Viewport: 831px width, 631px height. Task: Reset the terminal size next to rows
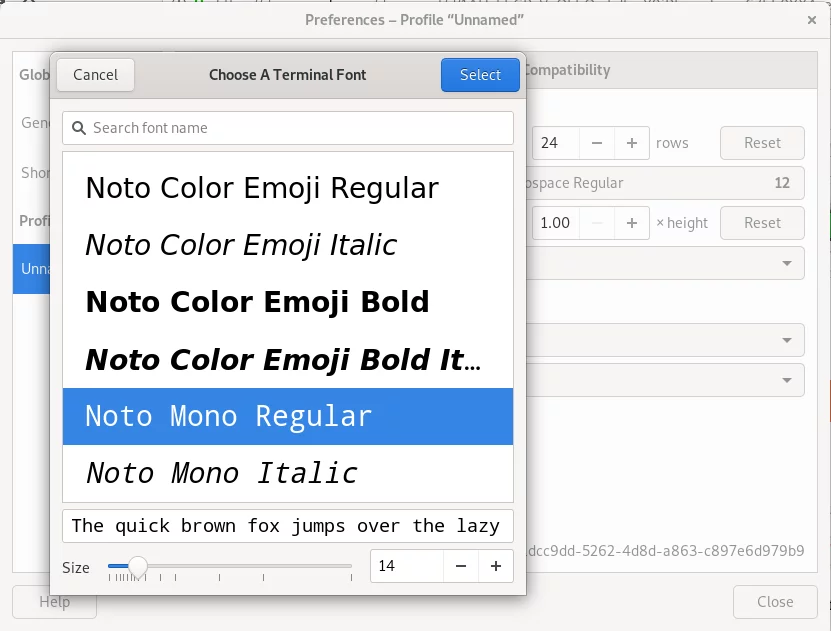click(762, 143)
